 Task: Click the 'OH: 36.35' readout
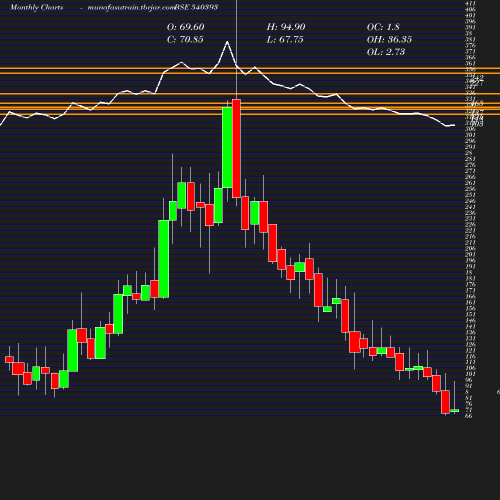(389, 39)
